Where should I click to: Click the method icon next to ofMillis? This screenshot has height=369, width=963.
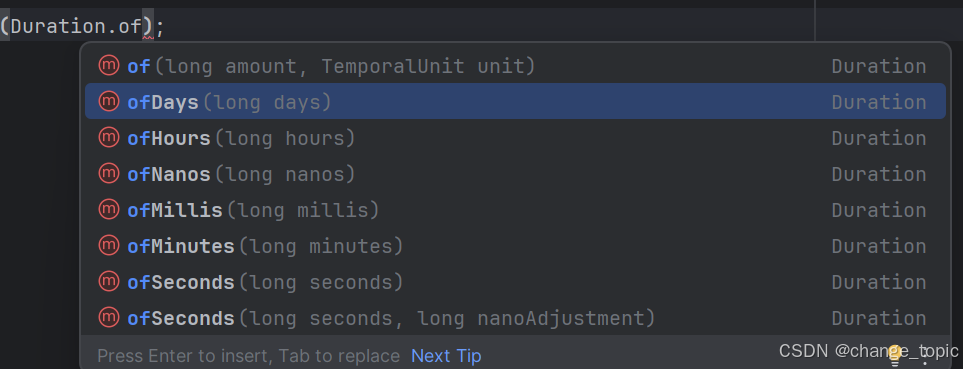[x=109, y=209]
